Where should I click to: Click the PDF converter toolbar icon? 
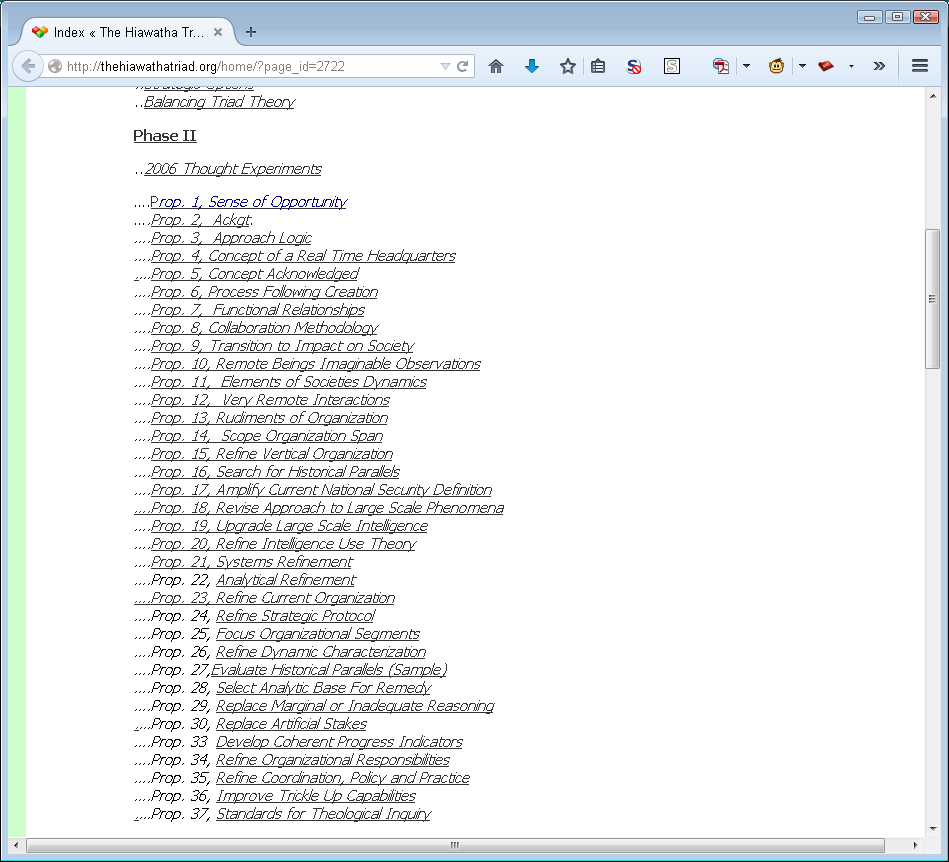(x=721, y=66)
